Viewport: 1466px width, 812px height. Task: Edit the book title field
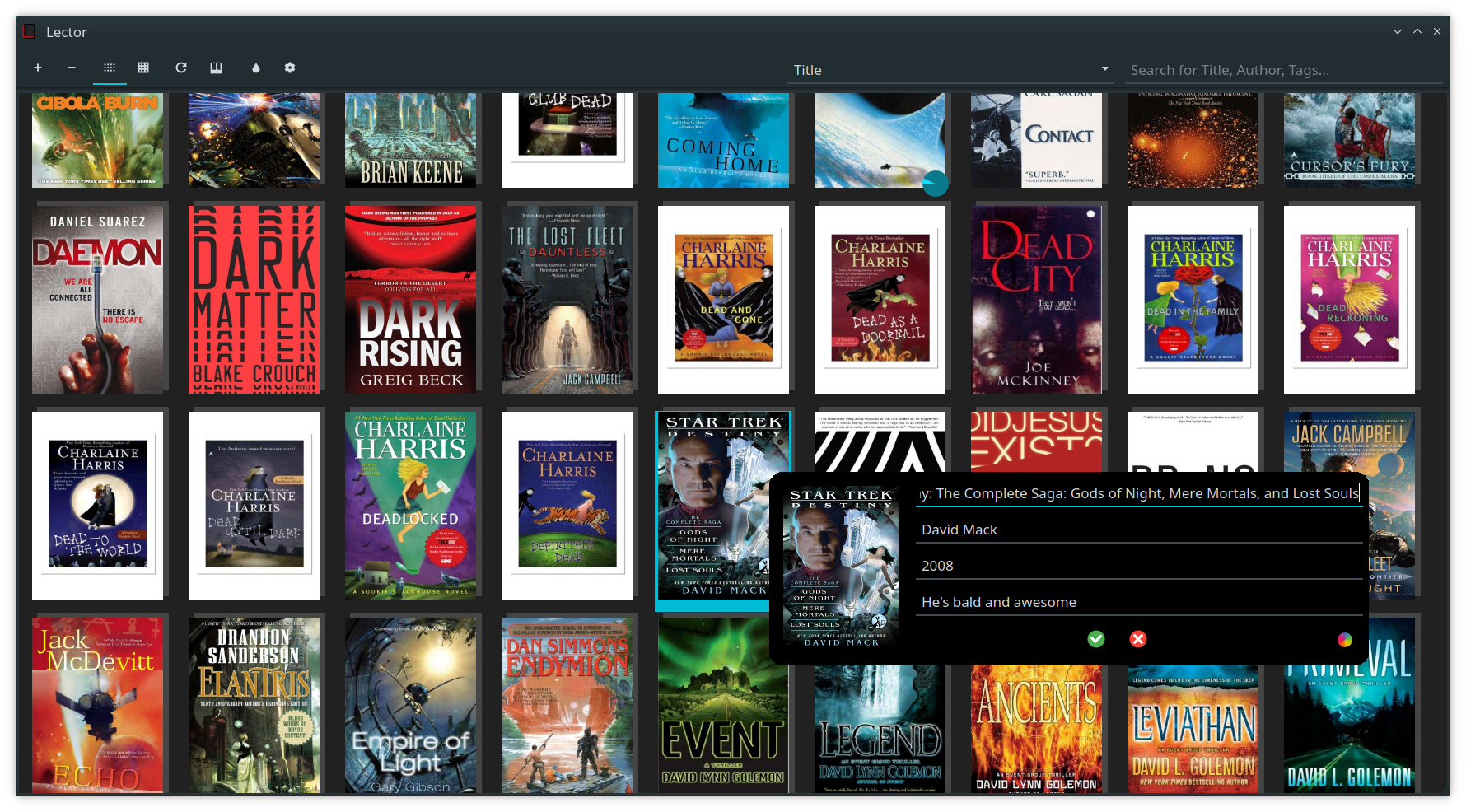(x=1139, y=493)
